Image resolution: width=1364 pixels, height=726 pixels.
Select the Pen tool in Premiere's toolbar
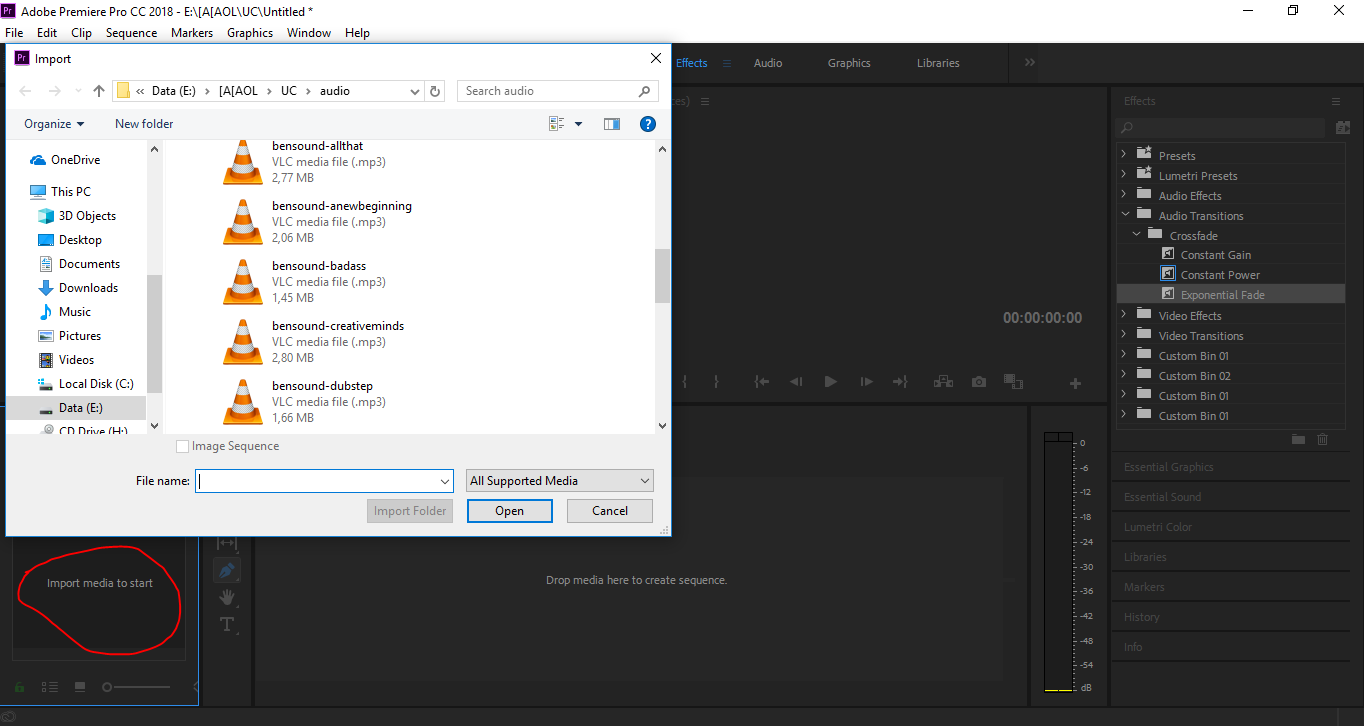(227, 570)
